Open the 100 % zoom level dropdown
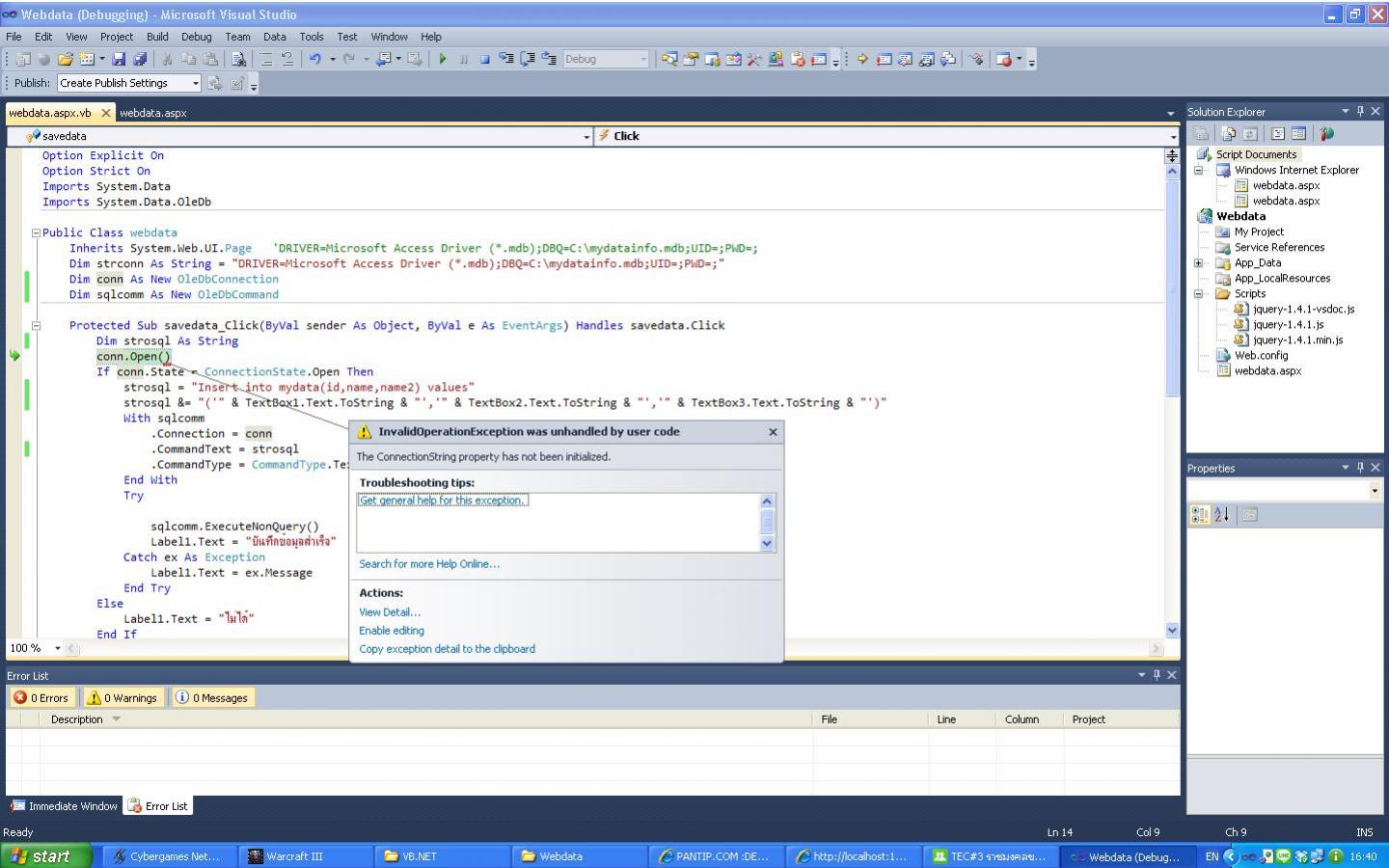Viewport: 1389px width, 868px height. point(58,648)
